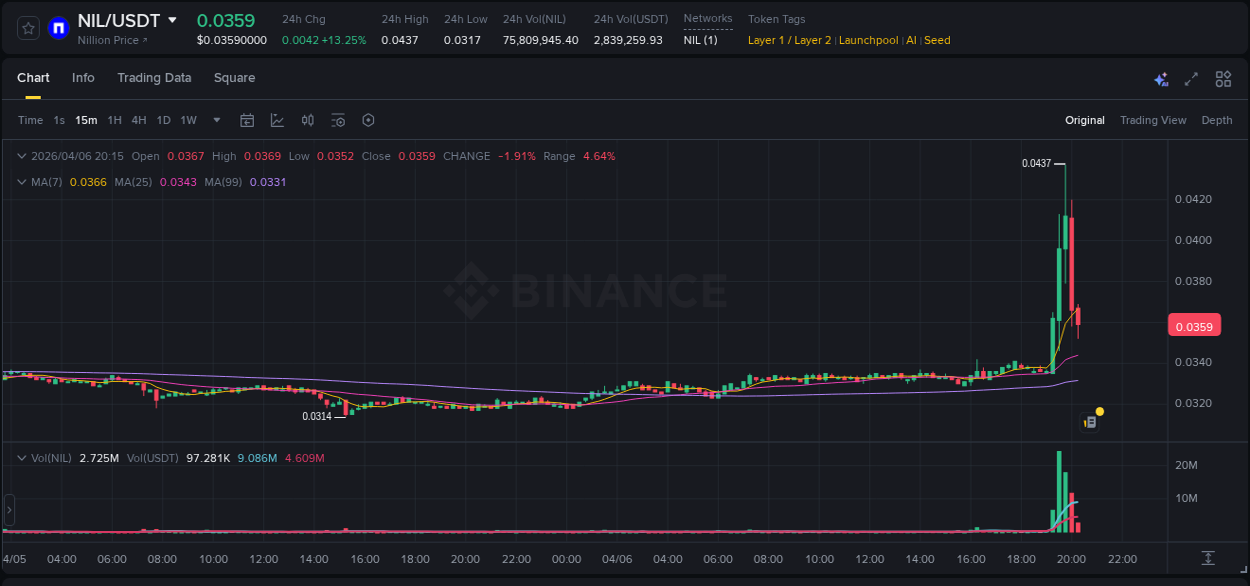Select the 1D interval
The image size is (1250, 586).
pos(163,120)
